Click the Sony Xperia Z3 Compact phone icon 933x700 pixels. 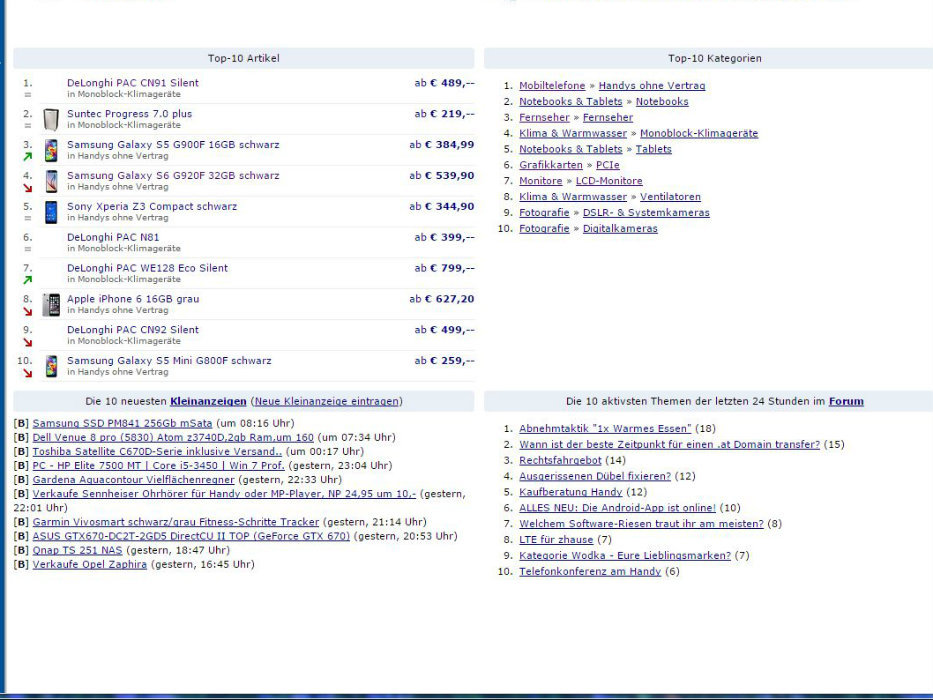pos(51,212)
